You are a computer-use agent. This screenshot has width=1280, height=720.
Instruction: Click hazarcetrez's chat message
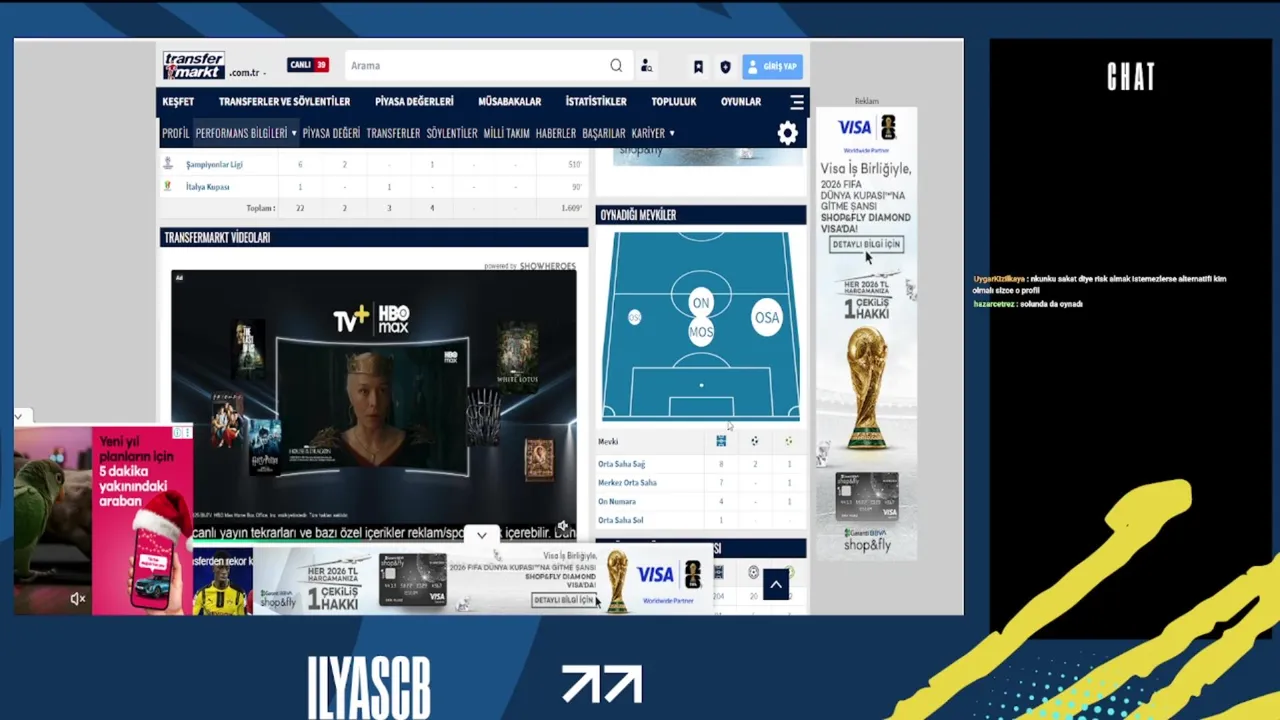(1028, 304)
